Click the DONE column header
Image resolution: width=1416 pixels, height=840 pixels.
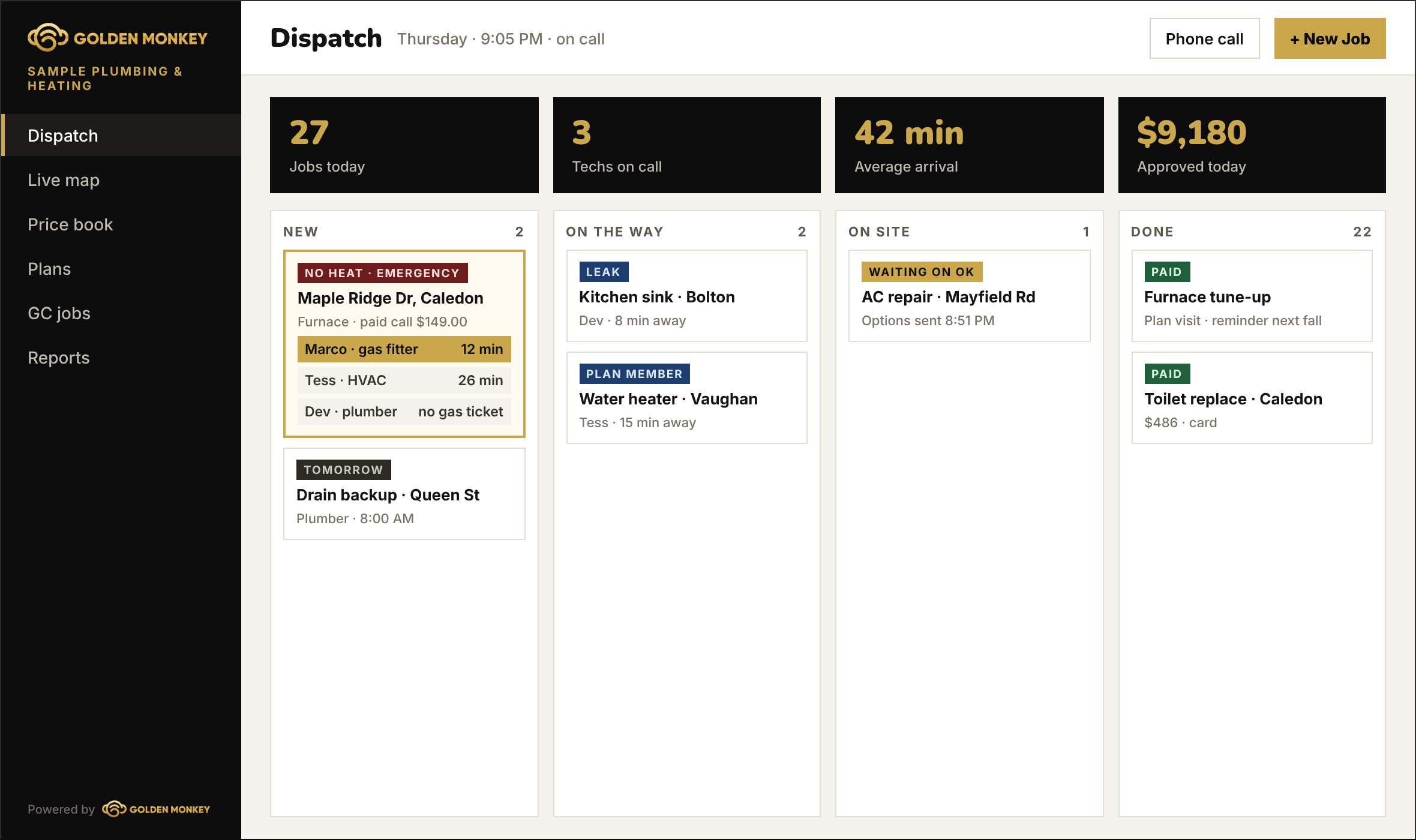pos(1152,232)
